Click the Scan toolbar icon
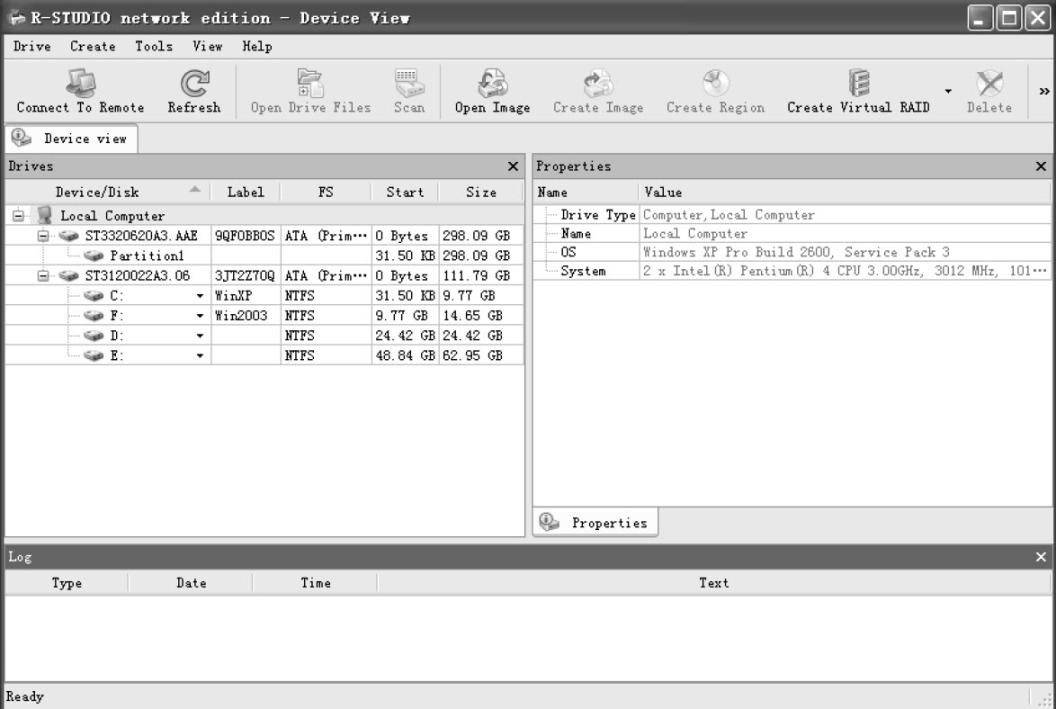This screenshot has height=709, width=1056. click(409, 85)
